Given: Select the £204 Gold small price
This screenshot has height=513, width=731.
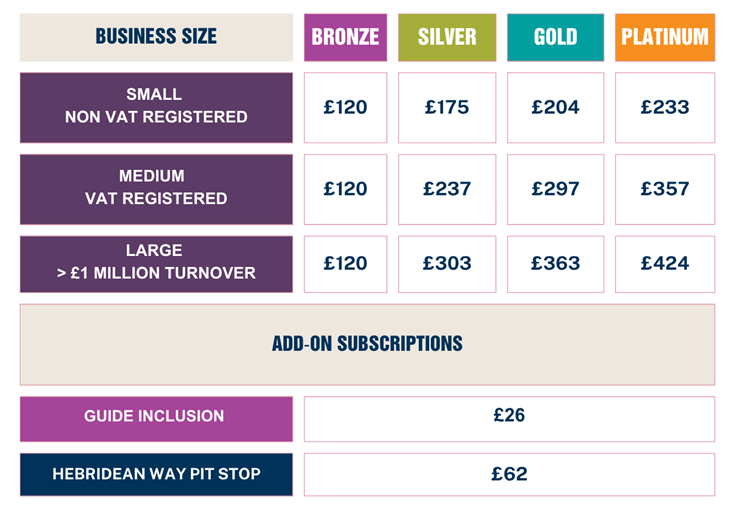Looking at the screenshot, I should (x=555, y=107).
